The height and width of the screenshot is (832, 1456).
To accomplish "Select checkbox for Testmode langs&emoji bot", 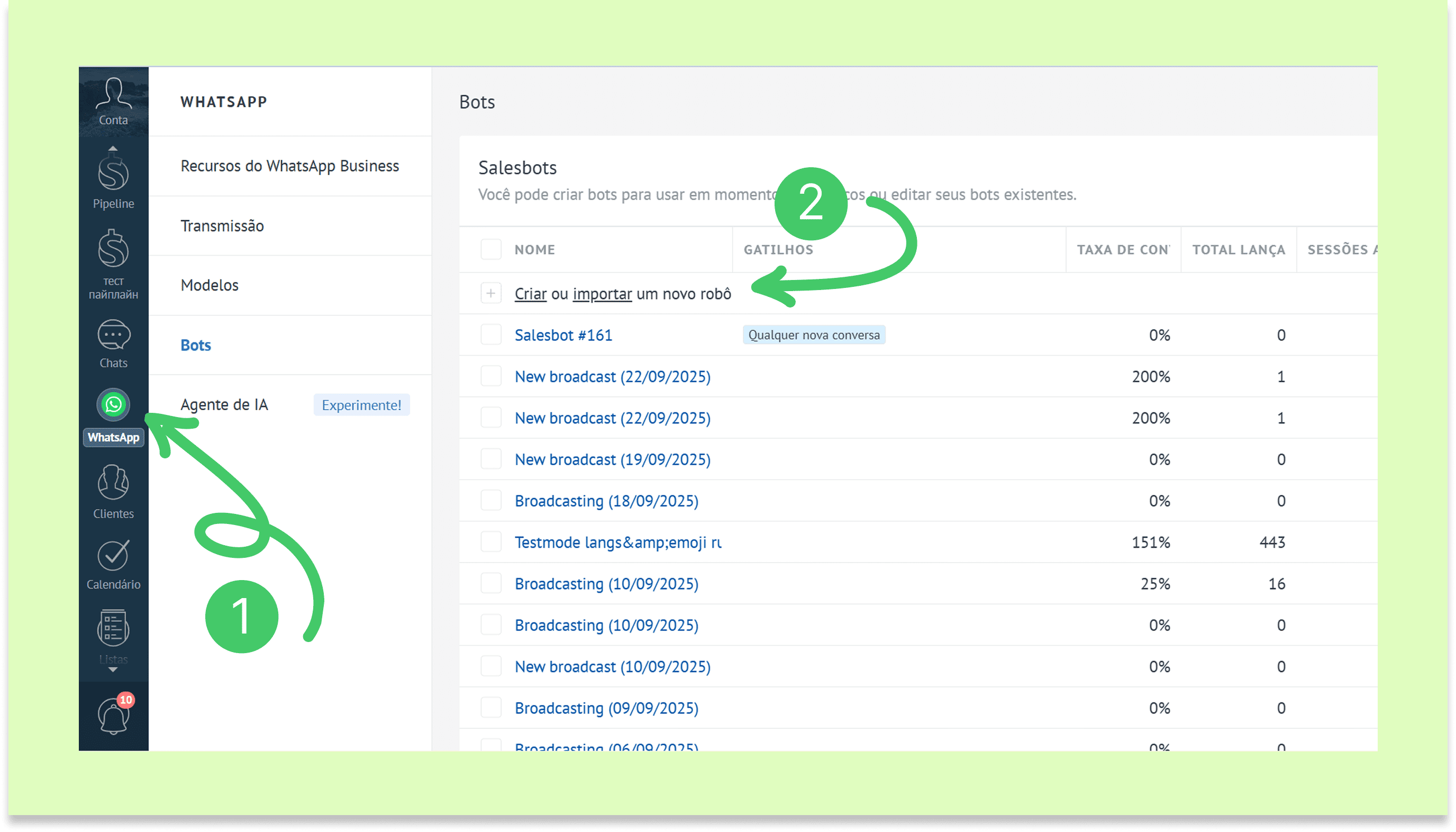I will click(x=490, y=542).
